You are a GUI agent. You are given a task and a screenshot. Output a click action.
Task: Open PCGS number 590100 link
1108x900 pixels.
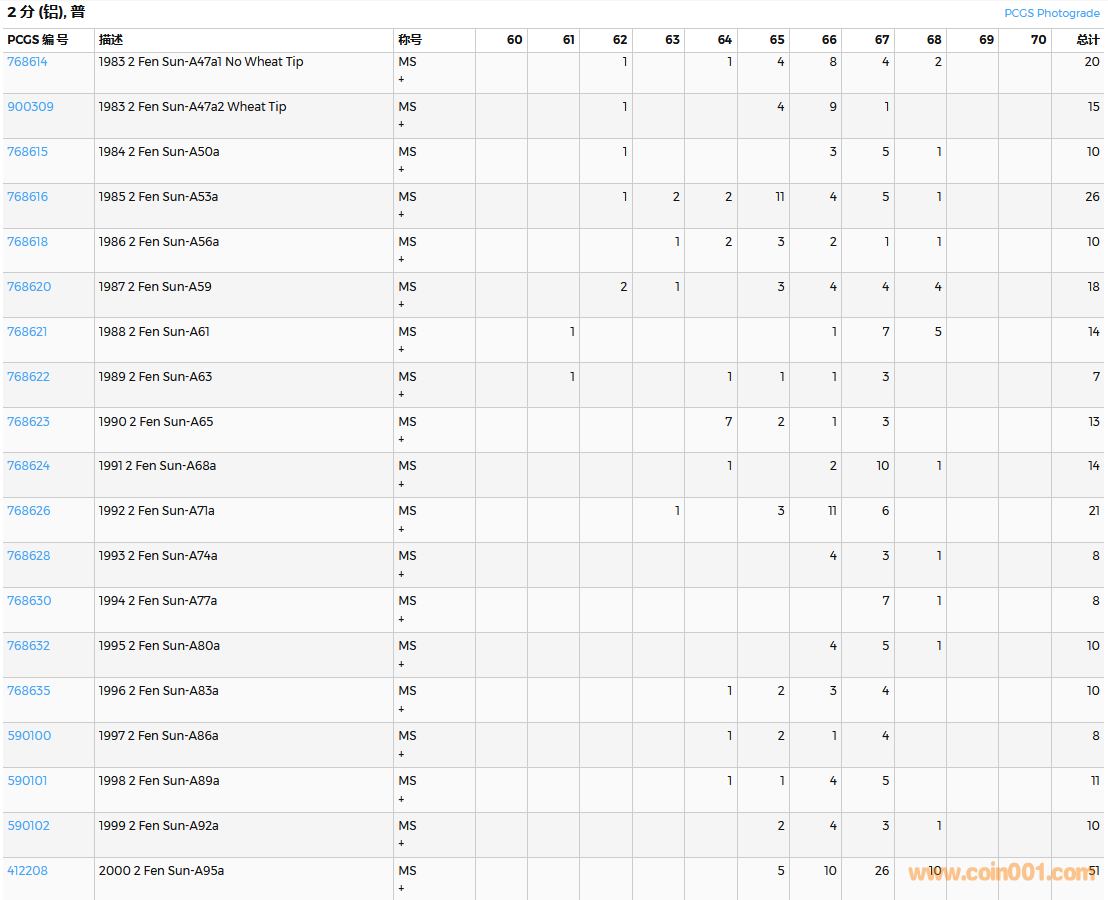tap(29, 736)
